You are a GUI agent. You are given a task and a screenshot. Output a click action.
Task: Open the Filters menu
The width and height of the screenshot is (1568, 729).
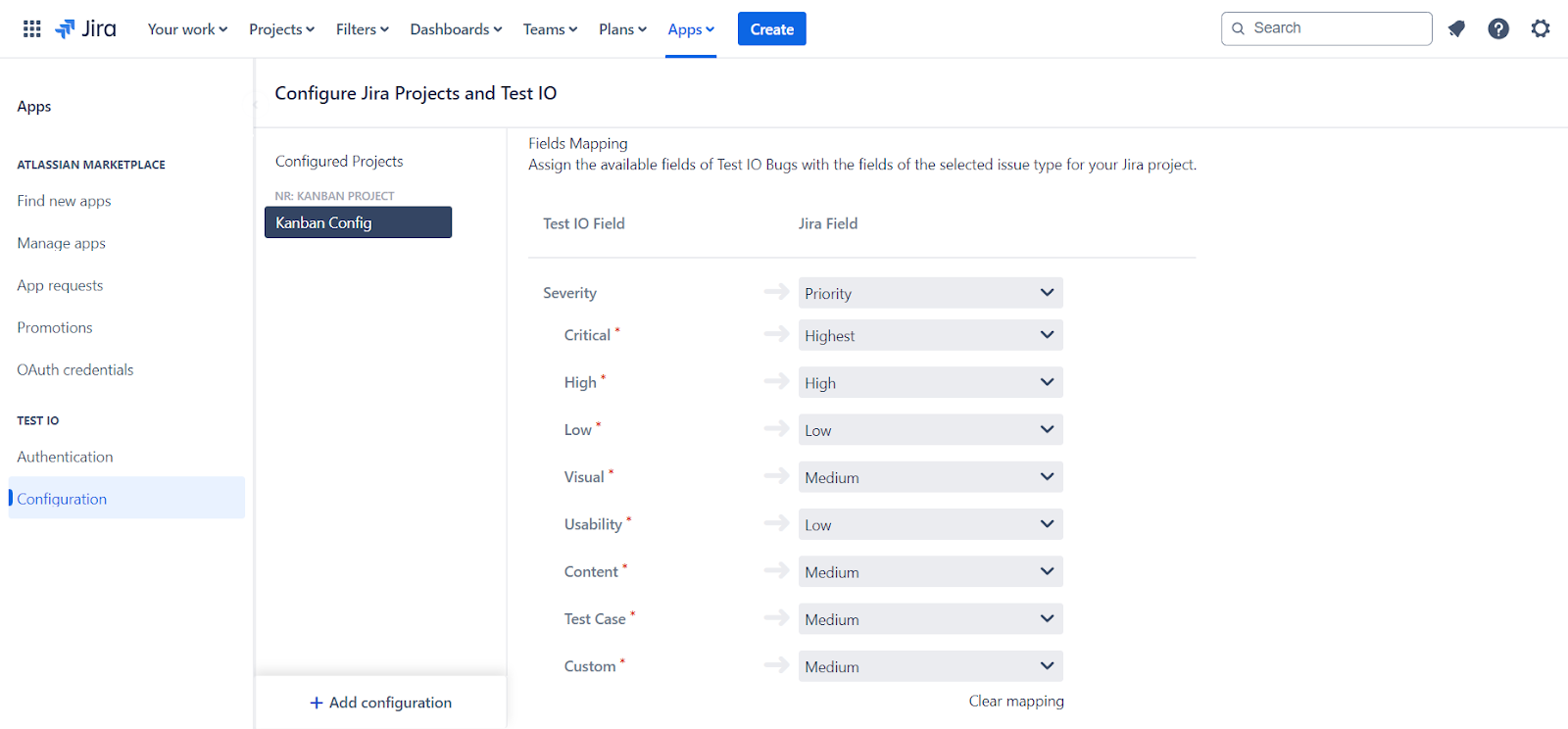[x=363, y=29]
